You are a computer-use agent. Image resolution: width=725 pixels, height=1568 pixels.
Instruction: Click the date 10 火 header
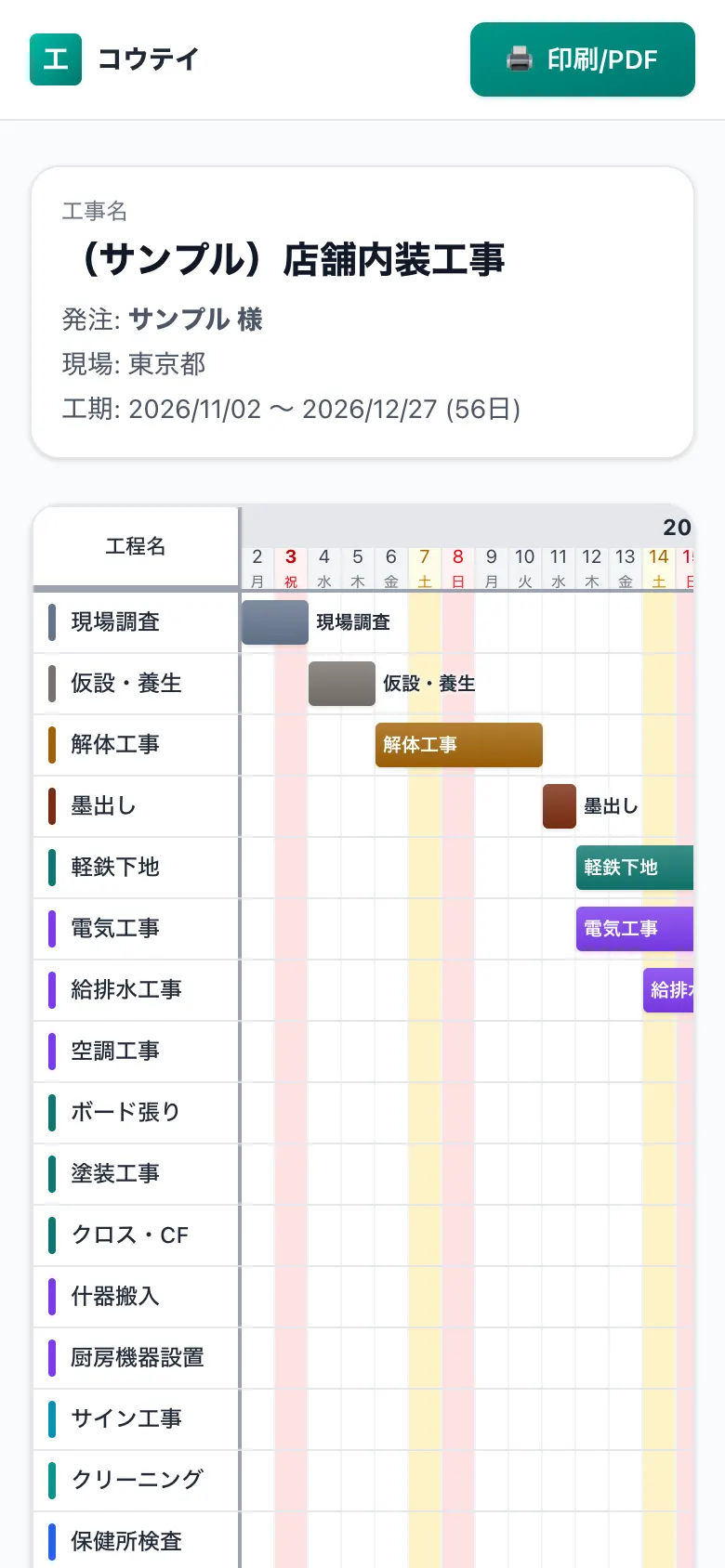point(525,568)
